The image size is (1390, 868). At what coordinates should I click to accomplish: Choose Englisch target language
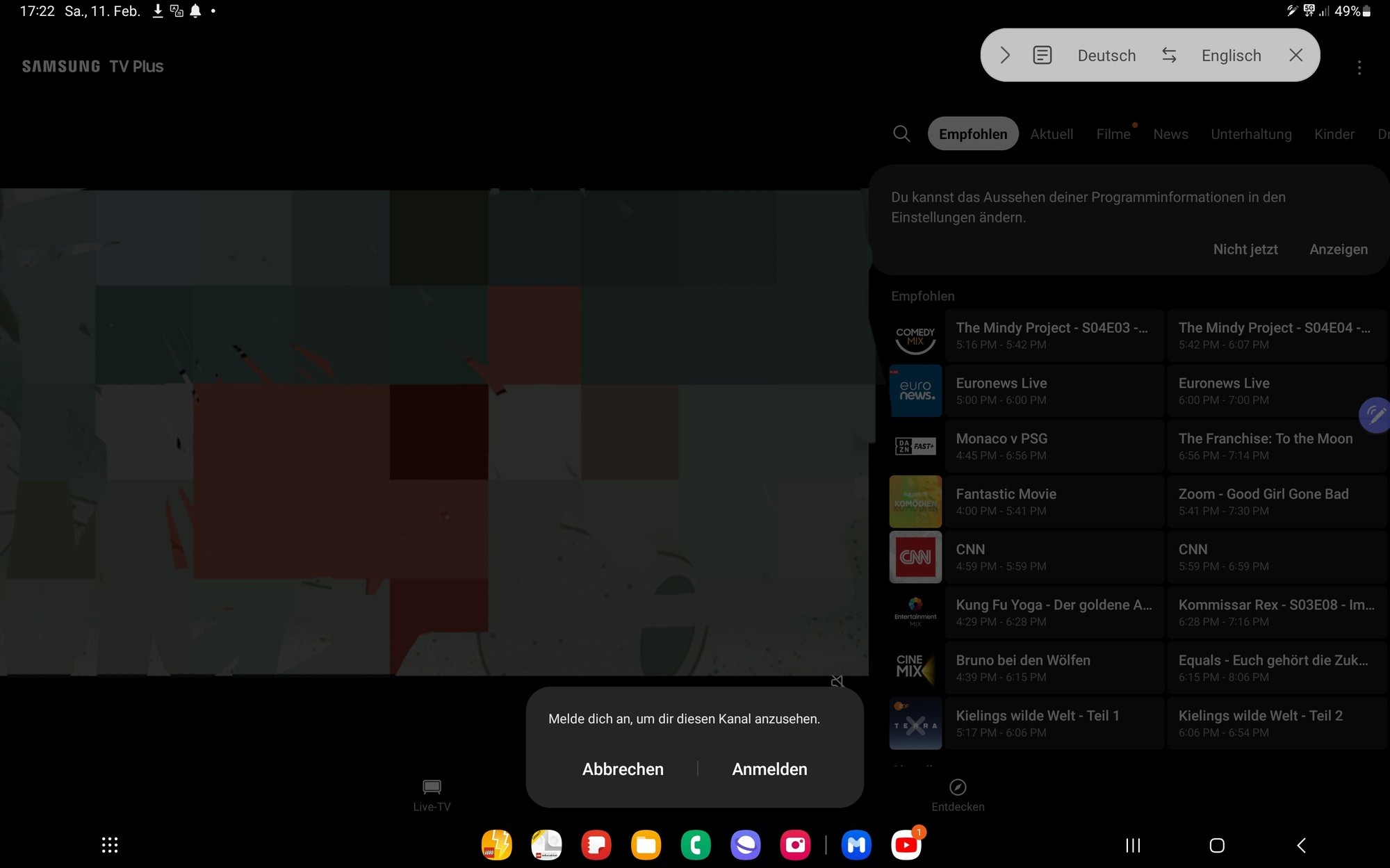click(1231, 56)
